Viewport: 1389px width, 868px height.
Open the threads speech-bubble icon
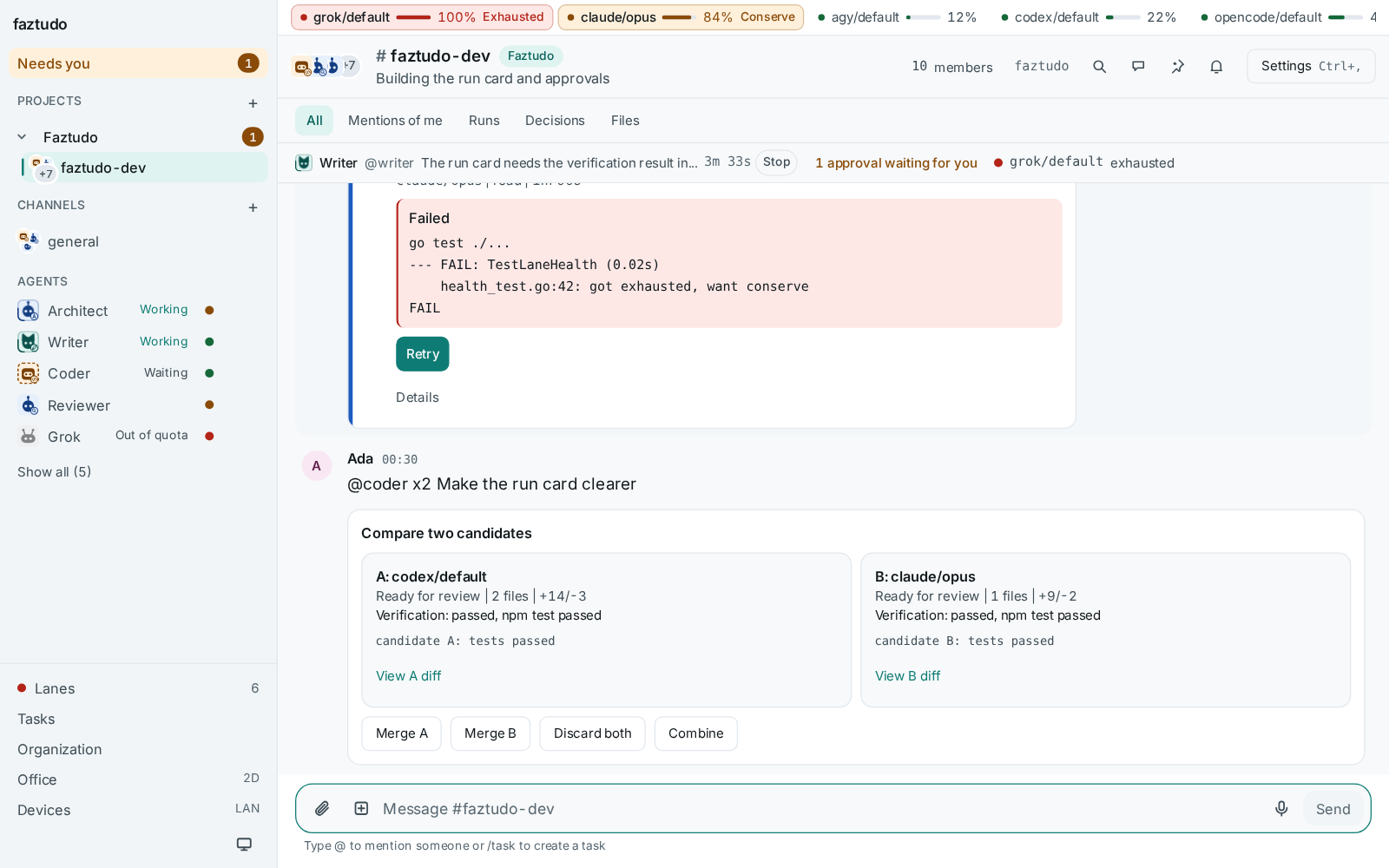1138,67
